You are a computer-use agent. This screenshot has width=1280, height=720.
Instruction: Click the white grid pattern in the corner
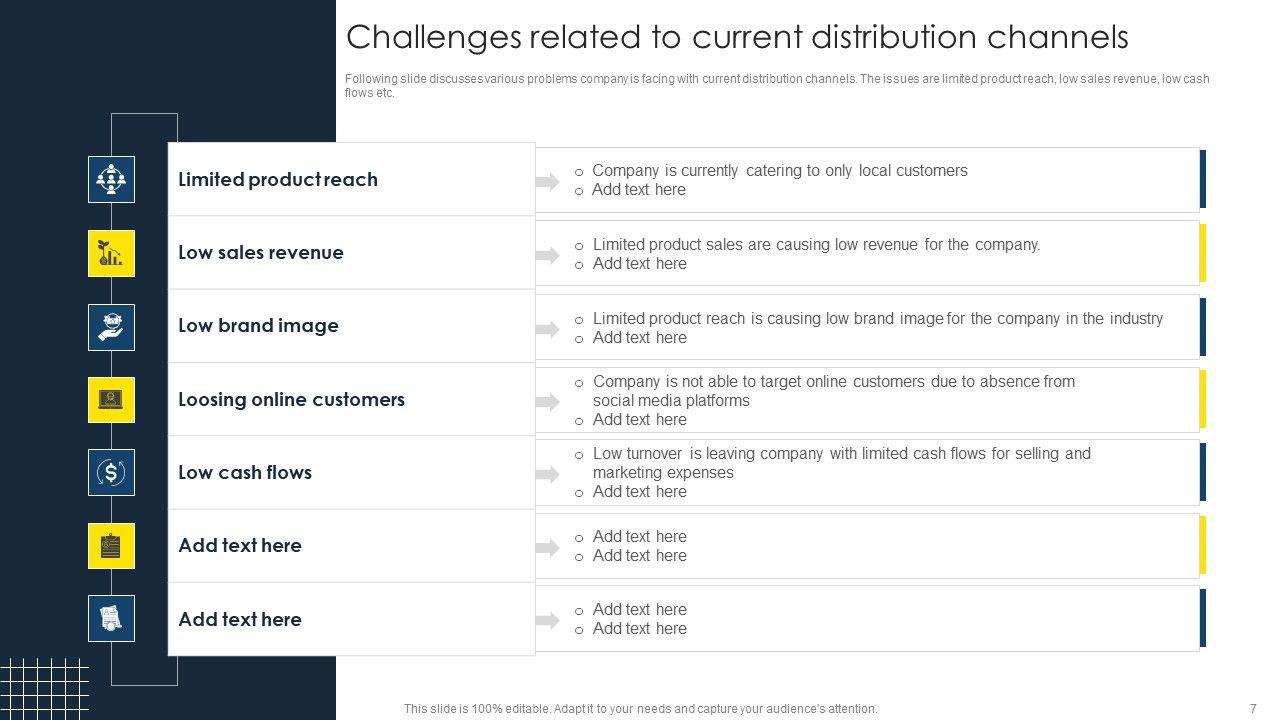(x=44, y=689)
